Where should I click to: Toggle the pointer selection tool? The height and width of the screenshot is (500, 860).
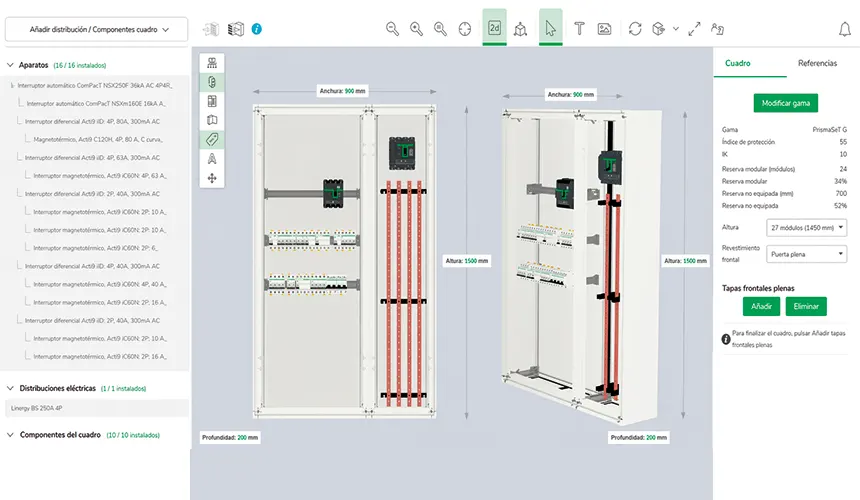550,28
